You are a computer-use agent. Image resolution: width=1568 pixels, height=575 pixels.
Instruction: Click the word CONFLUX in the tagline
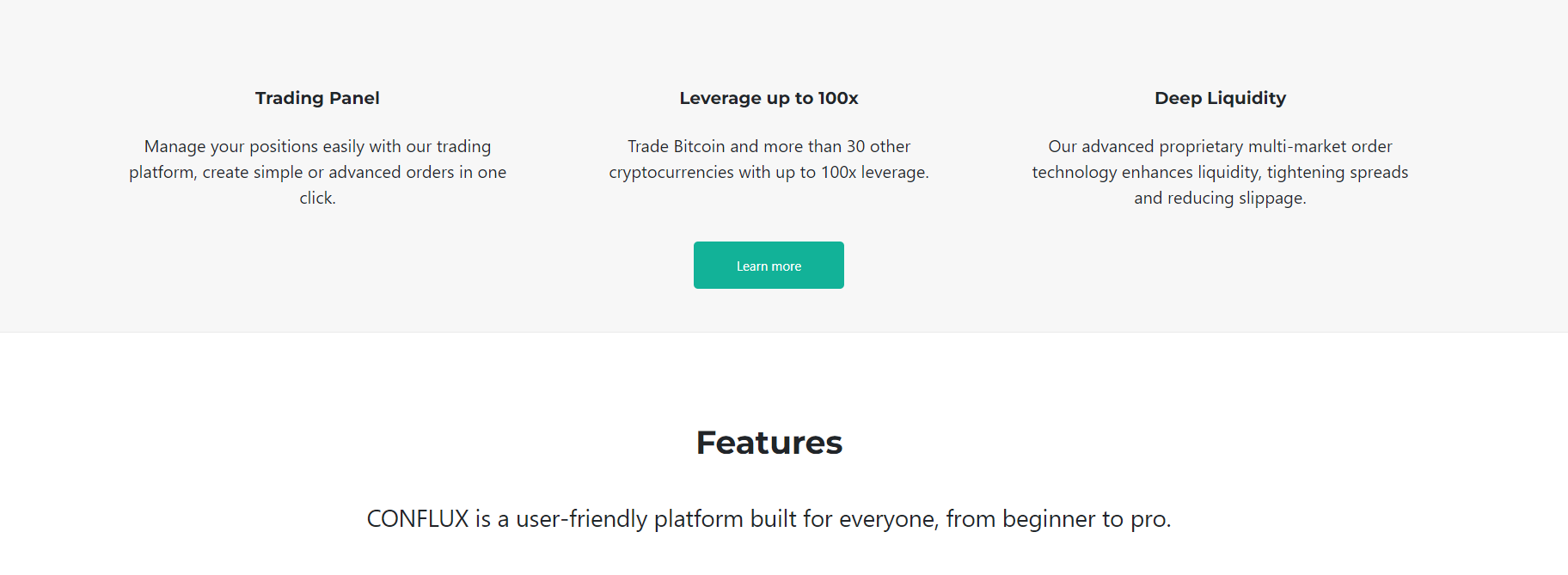point(418,519)
